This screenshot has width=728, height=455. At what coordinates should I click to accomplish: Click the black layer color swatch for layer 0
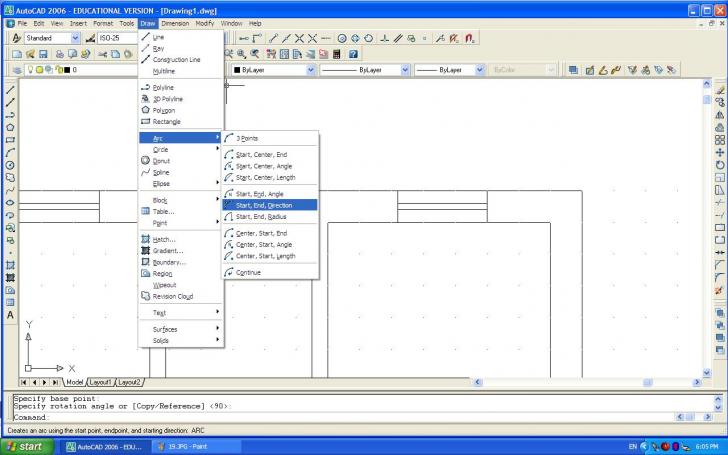point(67,70)
